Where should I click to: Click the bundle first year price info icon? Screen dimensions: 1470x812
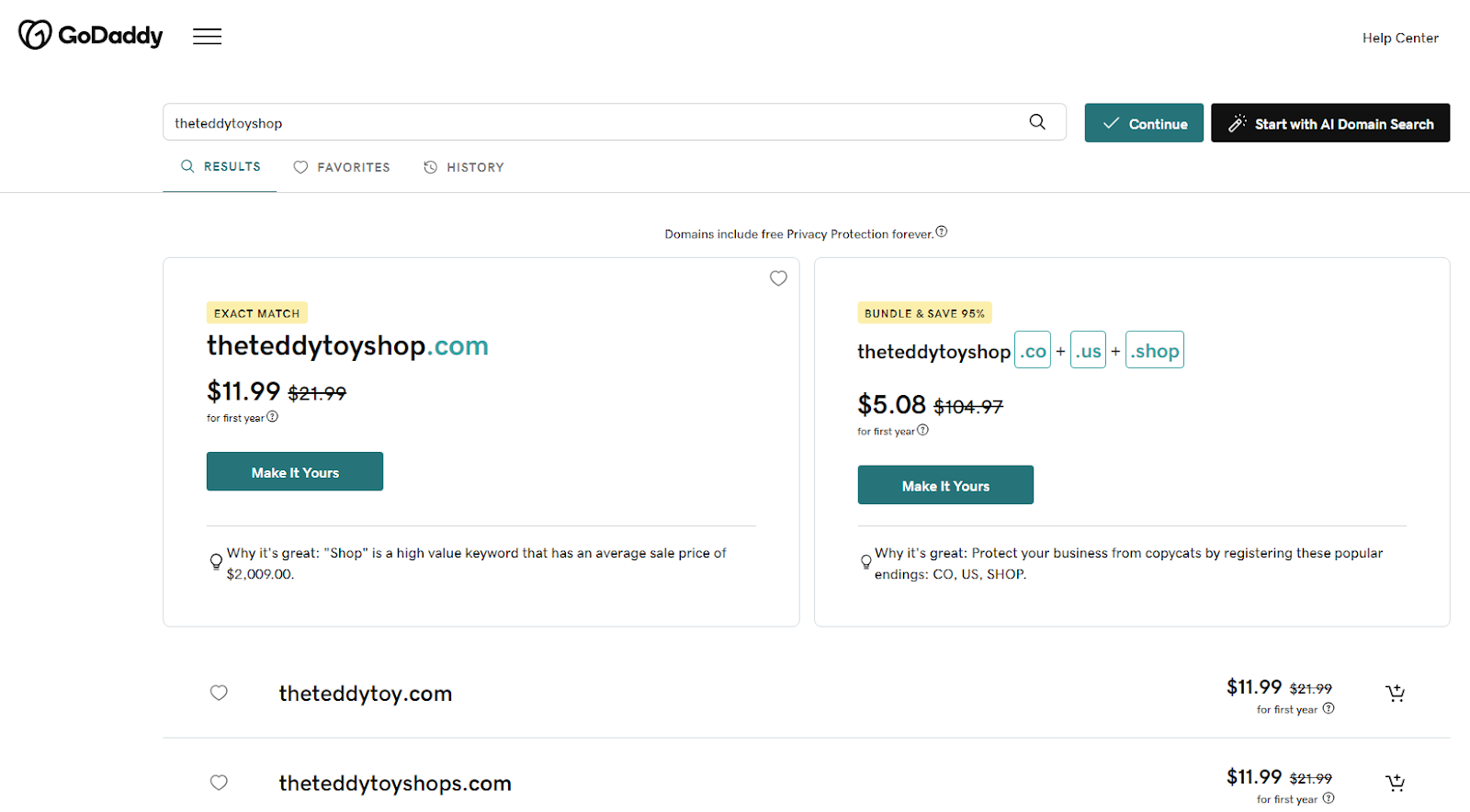[x=923, y=430]
